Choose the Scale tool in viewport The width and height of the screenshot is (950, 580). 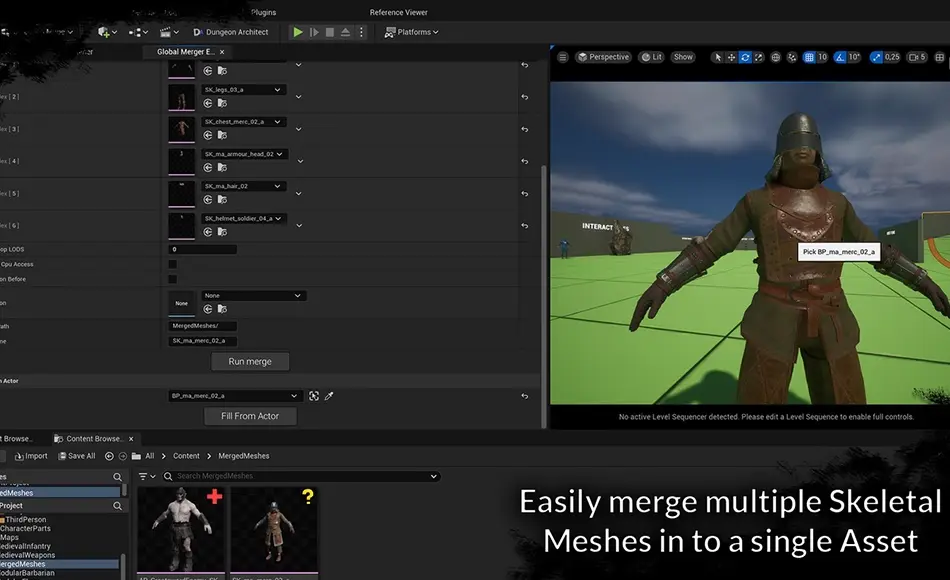pyautogui.click(x=759, y=57)
